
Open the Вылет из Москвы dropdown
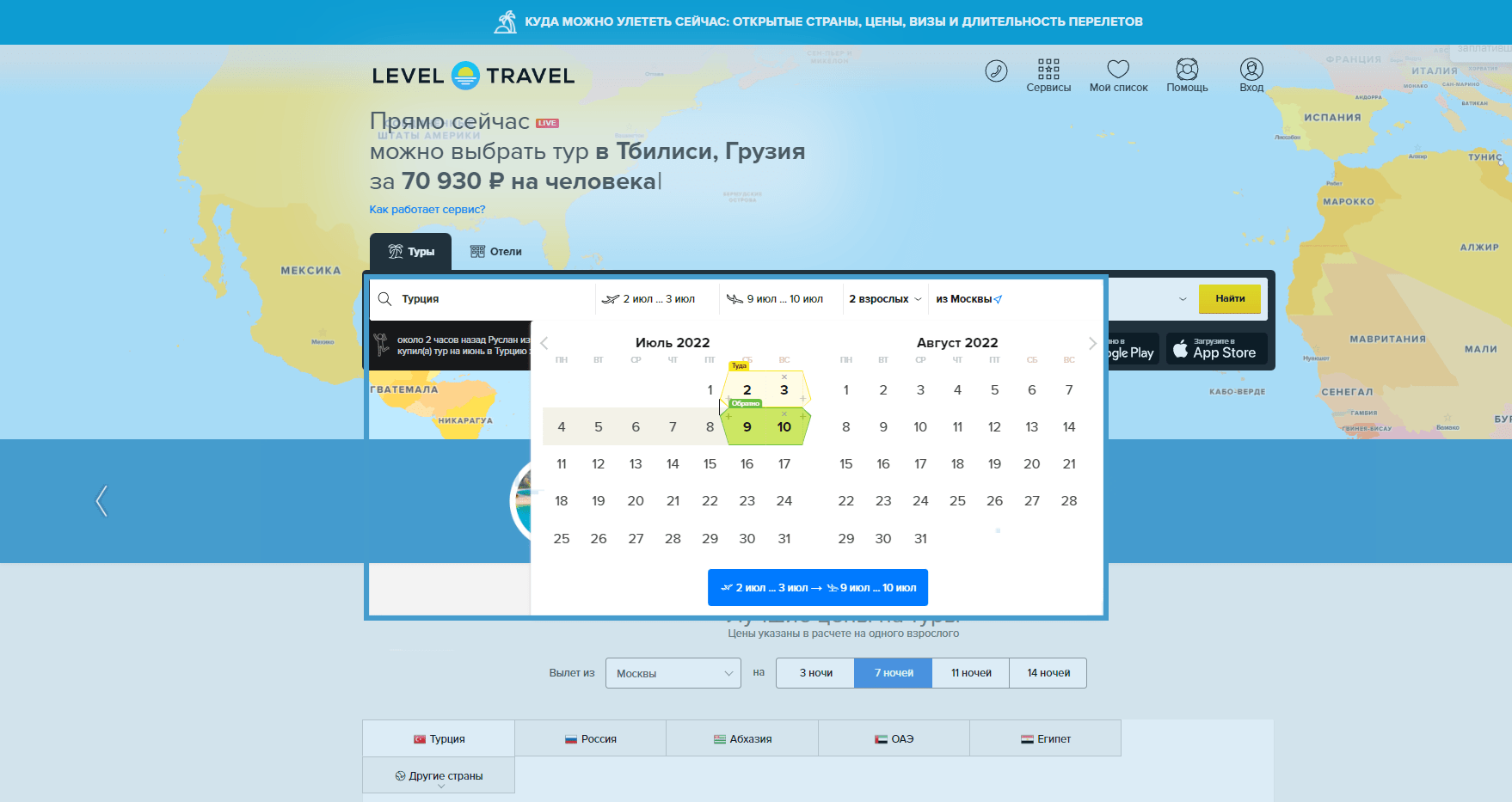[x=673, y=673]
